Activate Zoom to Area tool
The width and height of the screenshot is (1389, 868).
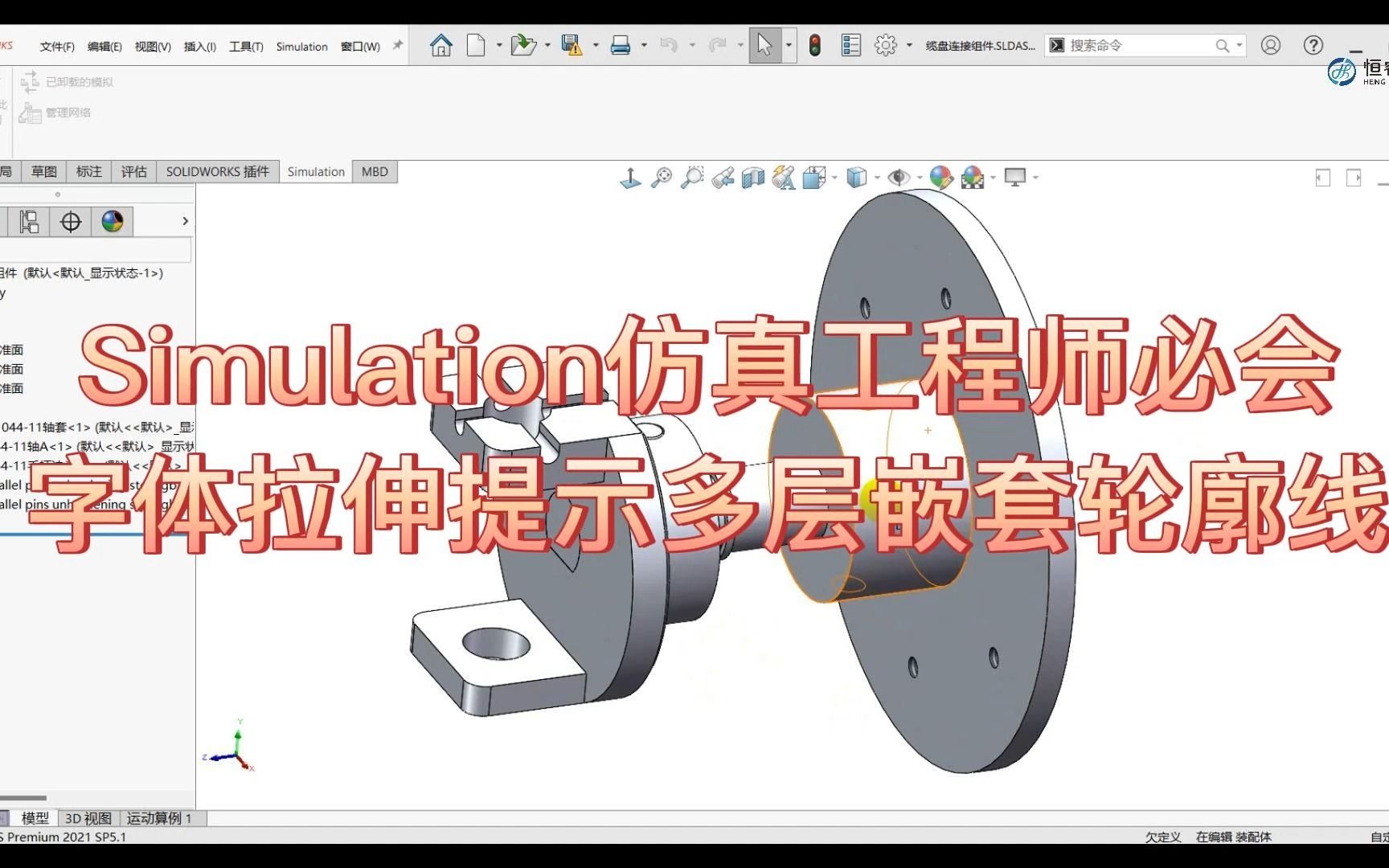click(692, 178)
